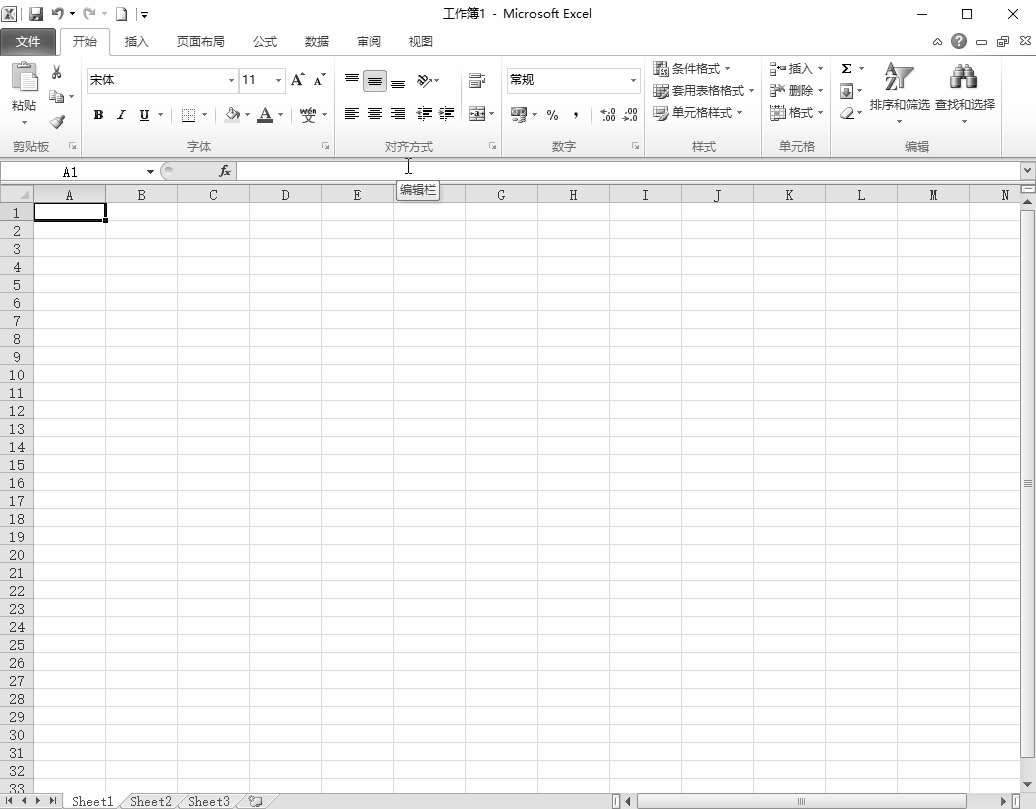Open the number format 常规 dropdown

[633, 80]
